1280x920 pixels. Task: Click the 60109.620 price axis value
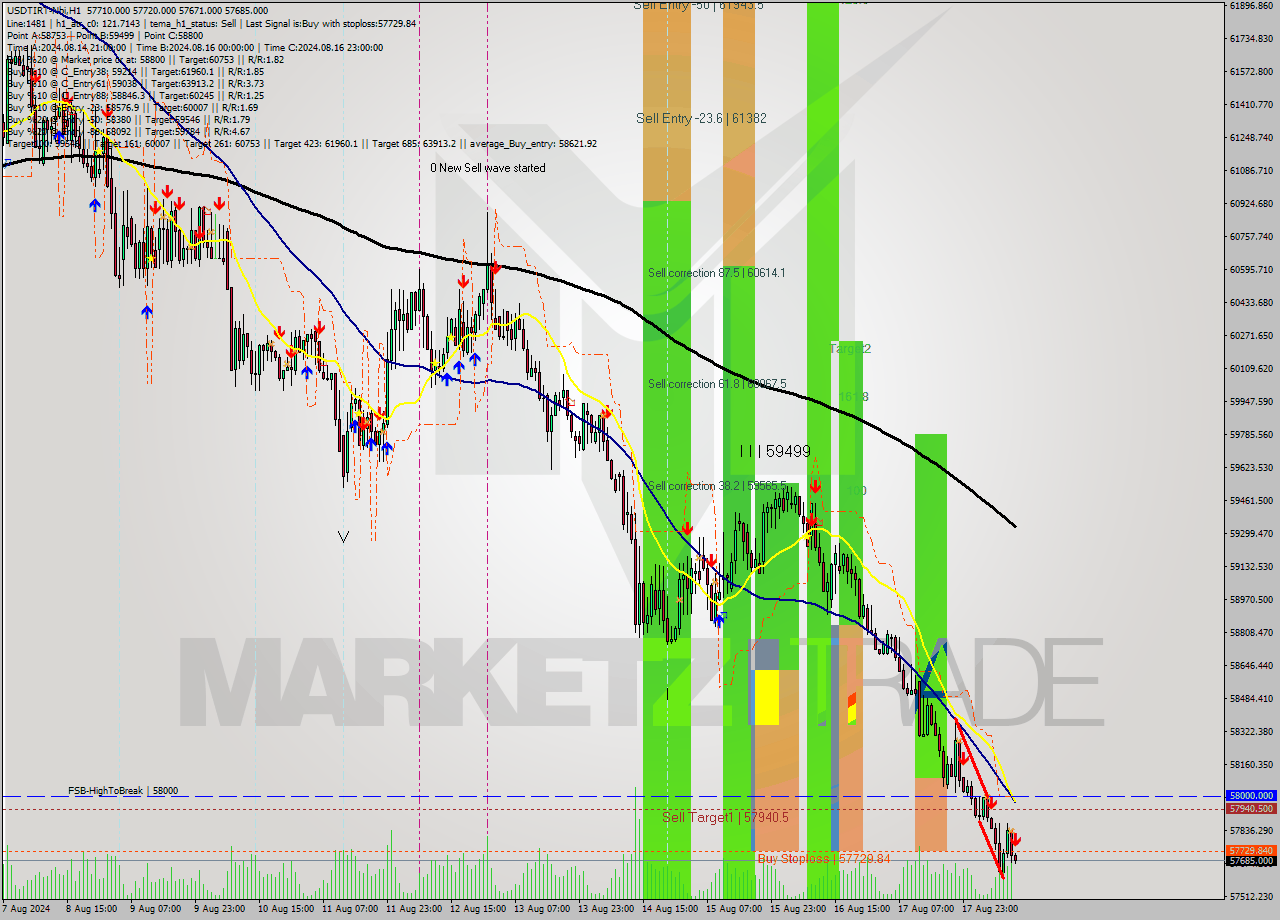(x=1251, y=368)
